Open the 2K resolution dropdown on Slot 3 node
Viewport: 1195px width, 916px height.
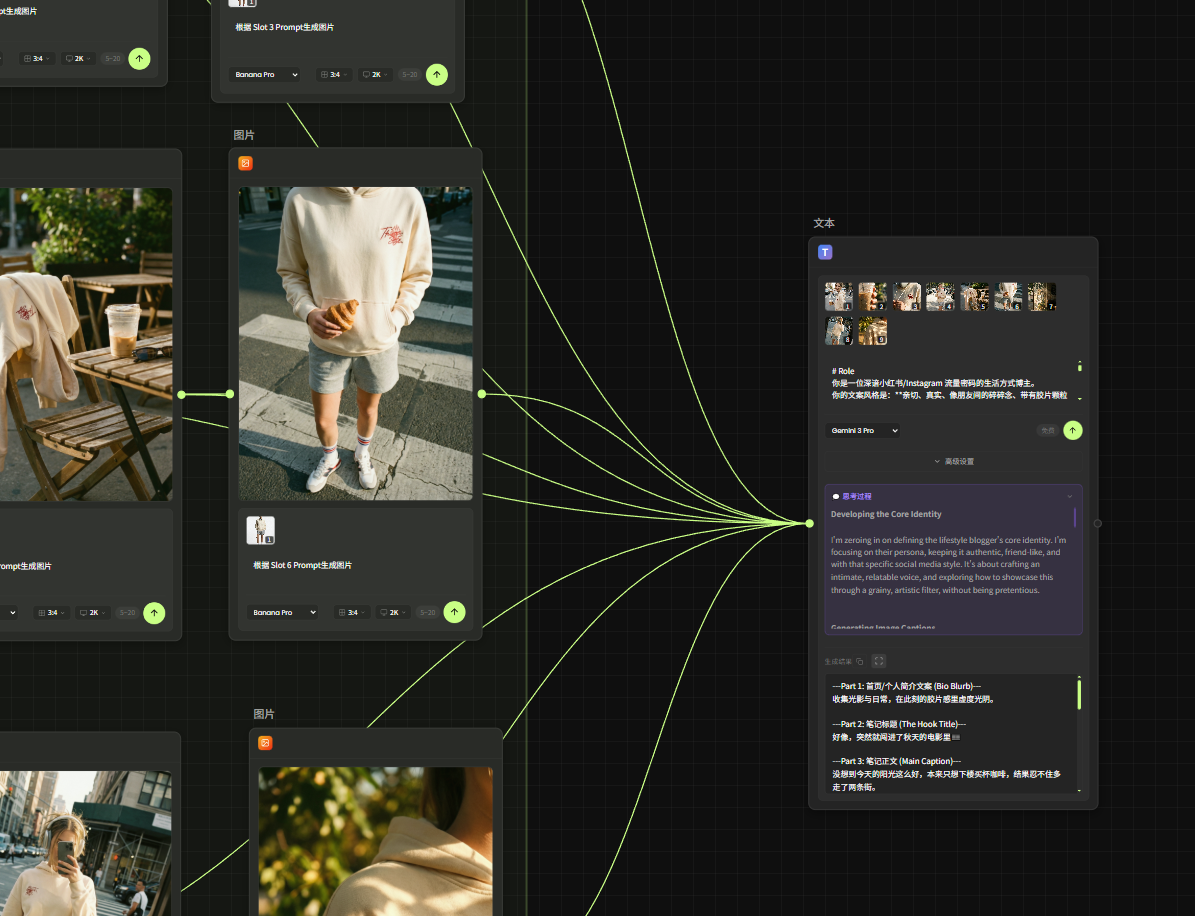[375, 74]
